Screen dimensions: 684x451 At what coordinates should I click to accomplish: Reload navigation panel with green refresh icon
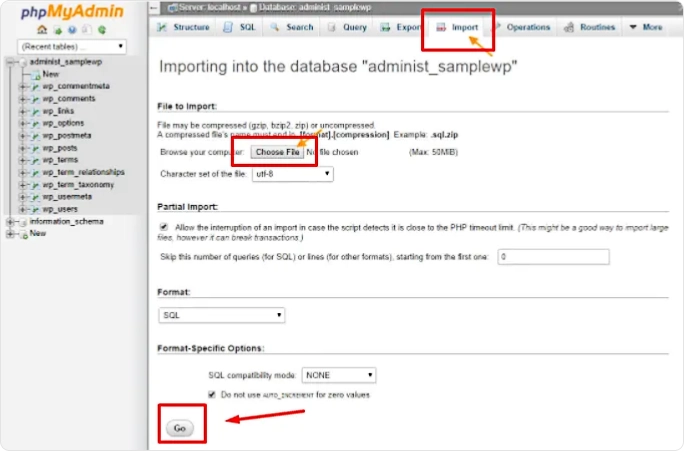[x=102, y=30]
